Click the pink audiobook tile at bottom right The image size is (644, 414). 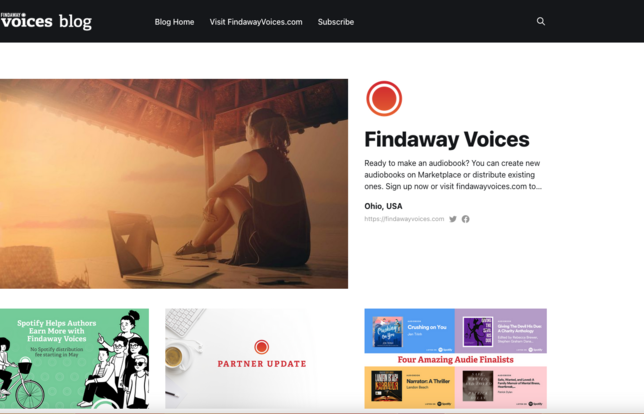(501, 387)
